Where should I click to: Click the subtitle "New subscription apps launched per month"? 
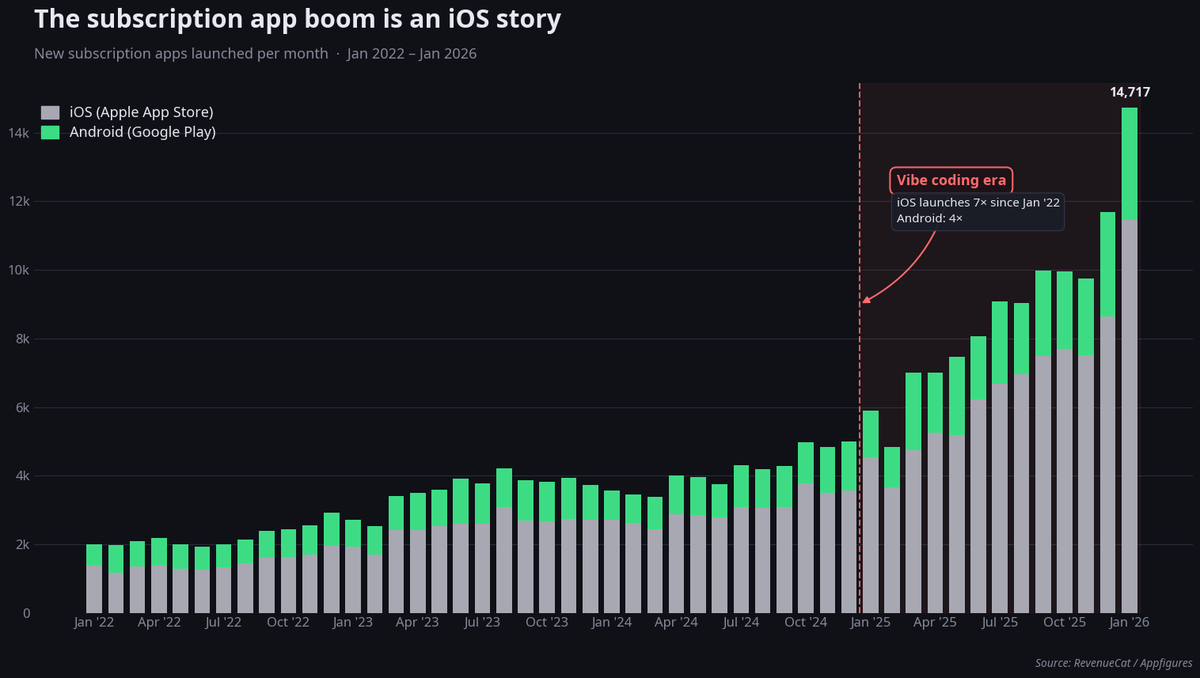[181, 53]
